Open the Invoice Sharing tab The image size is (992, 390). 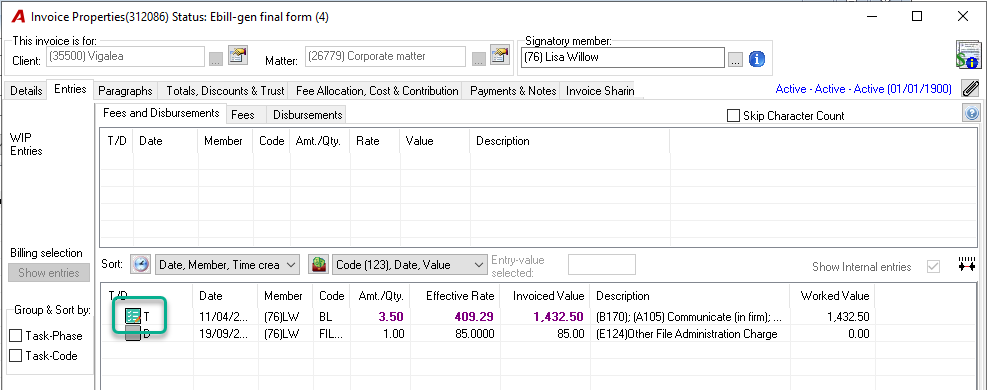[x=600, y=91]
